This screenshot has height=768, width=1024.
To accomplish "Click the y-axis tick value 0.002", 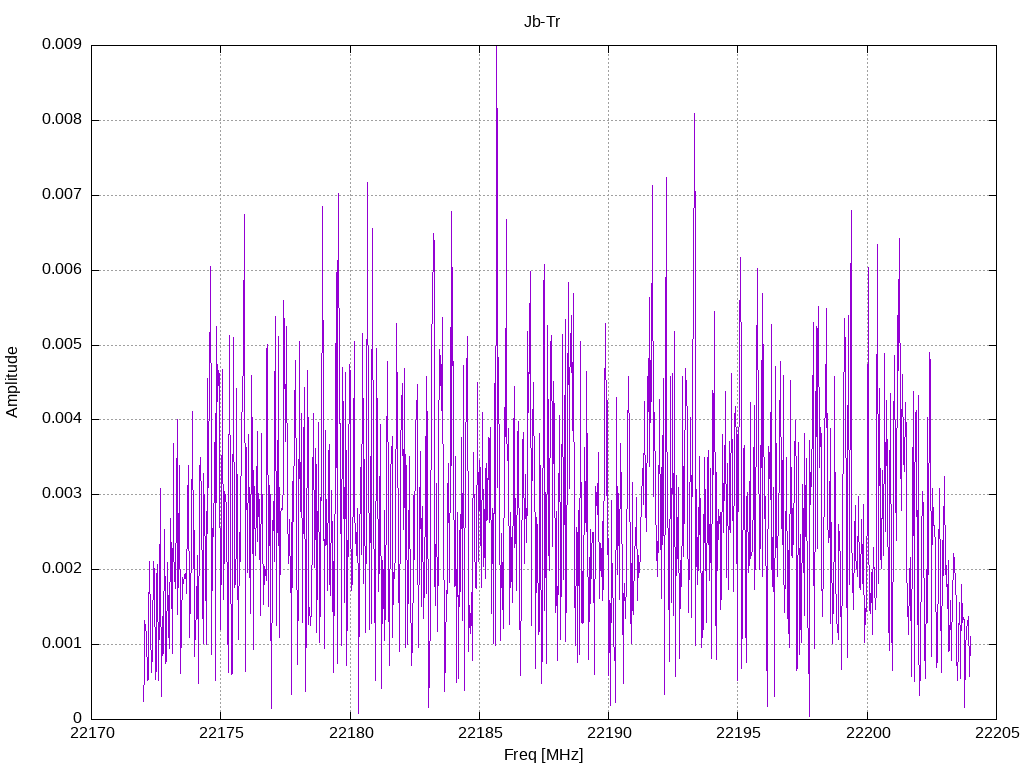I will (x=61, y=568).
